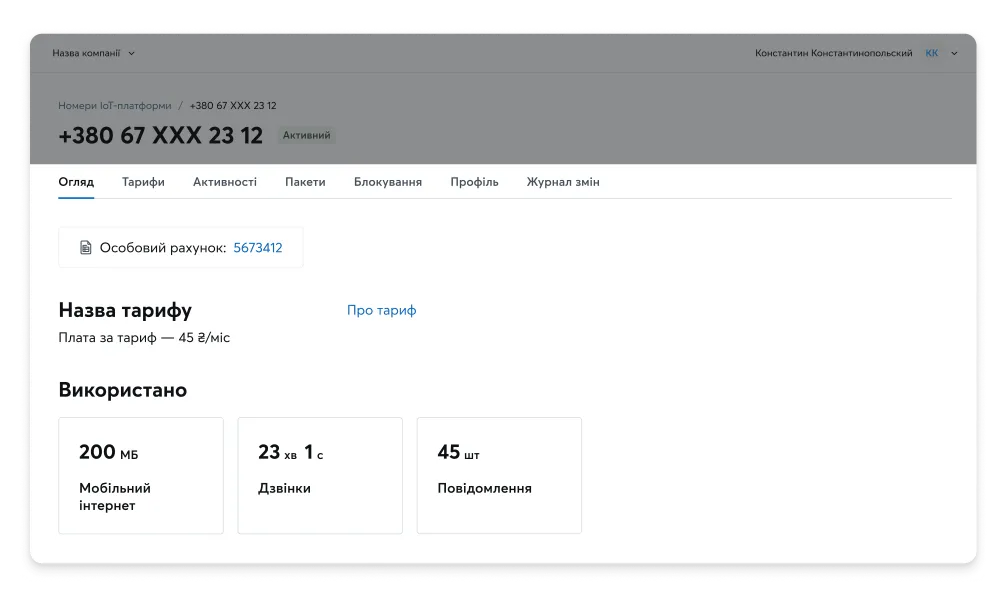Click the 45 шт value
1006x597 pixels.
(x=458, y=452)
